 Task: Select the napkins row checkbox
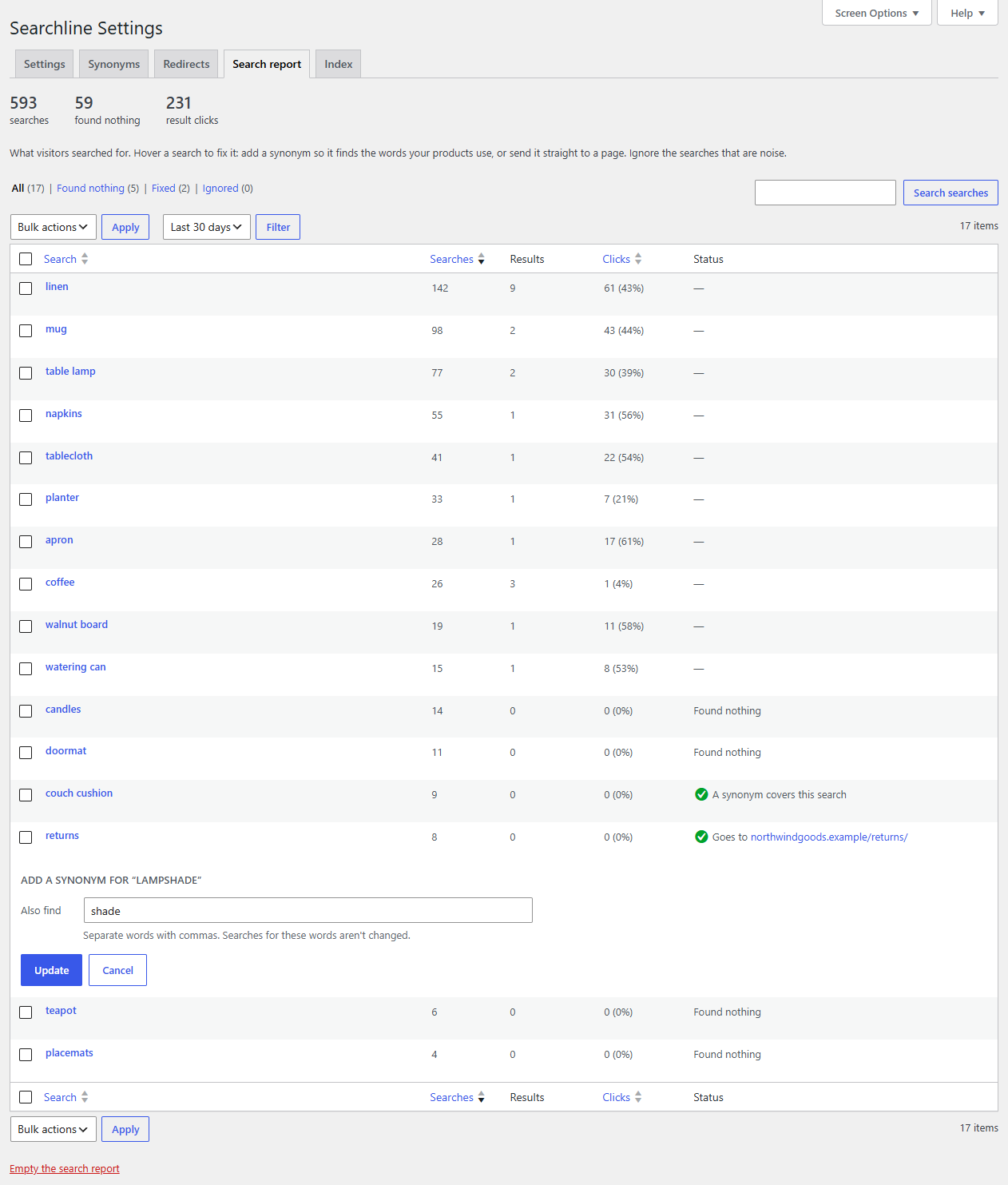pos(26,416)
